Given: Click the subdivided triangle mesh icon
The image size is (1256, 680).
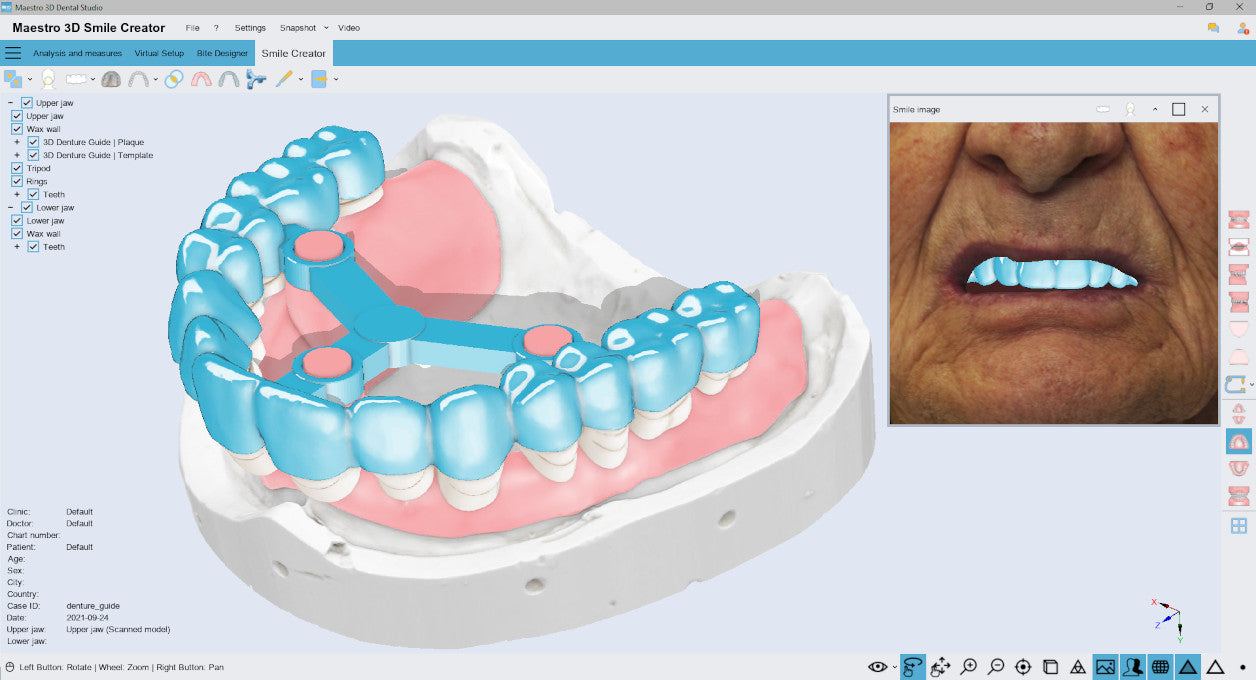Looking at the screenshot, I should [x=1078, y=667].
